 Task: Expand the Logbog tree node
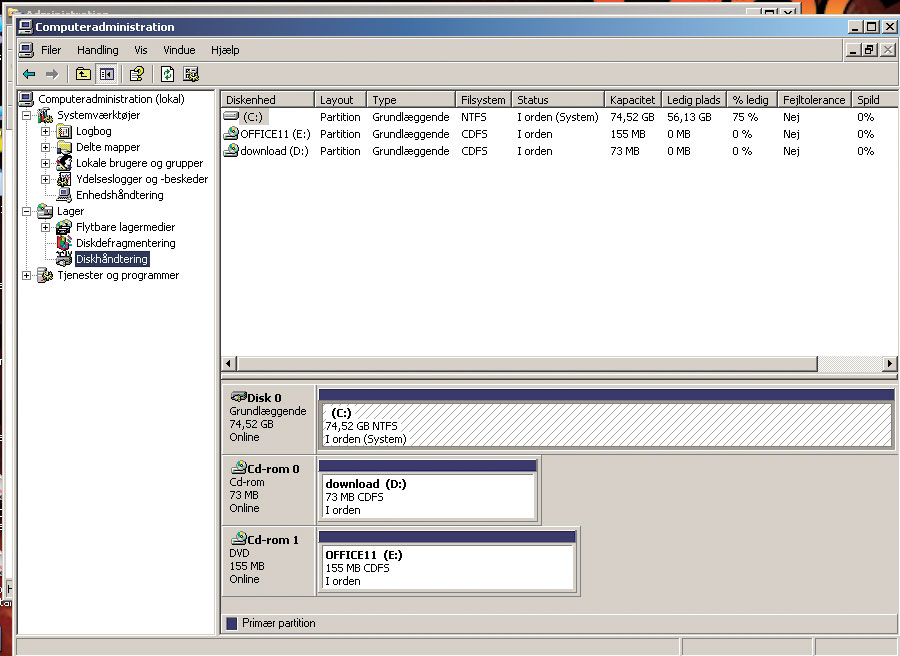[x=45, y=131]
